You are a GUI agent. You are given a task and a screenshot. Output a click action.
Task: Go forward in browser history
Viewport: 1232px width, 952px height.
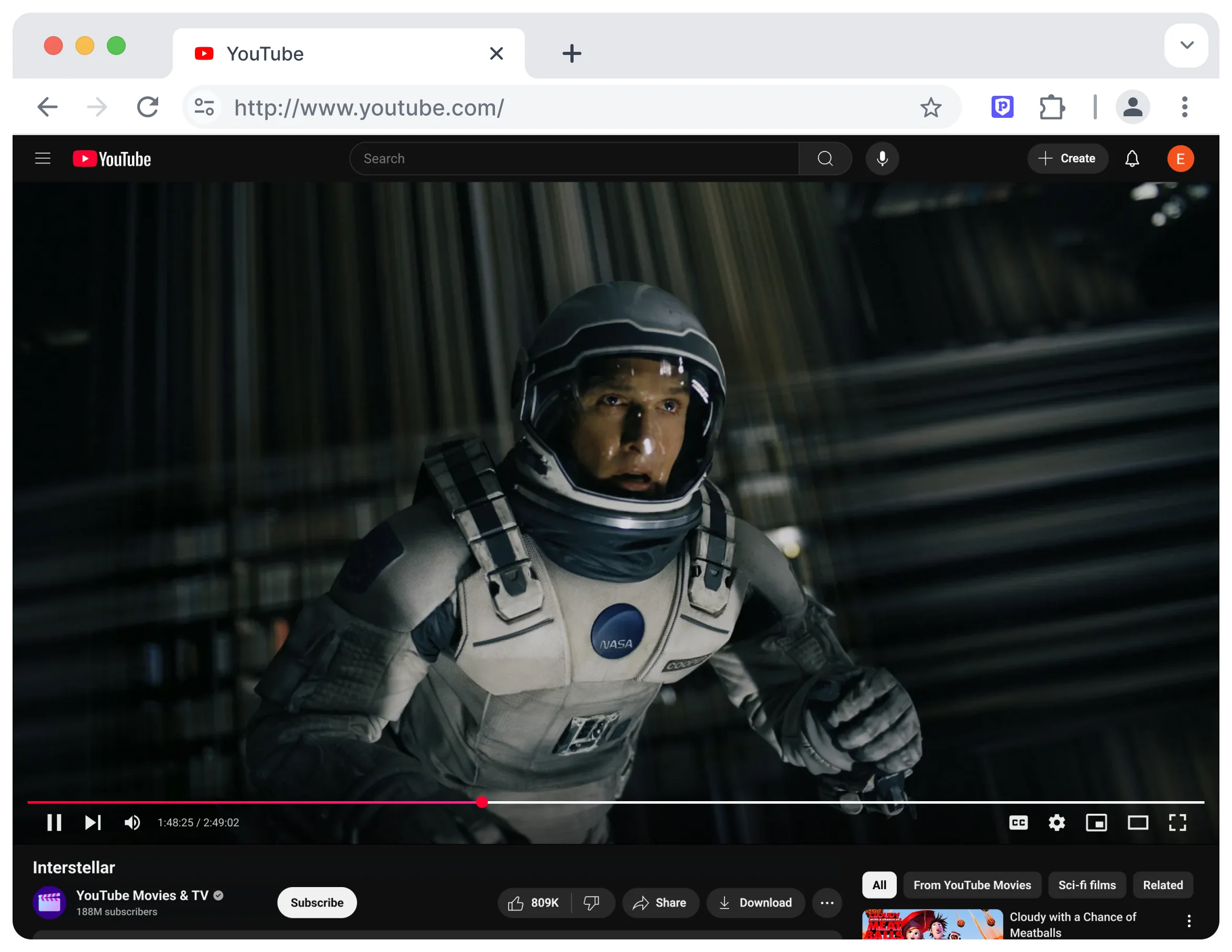click(97, 107)
